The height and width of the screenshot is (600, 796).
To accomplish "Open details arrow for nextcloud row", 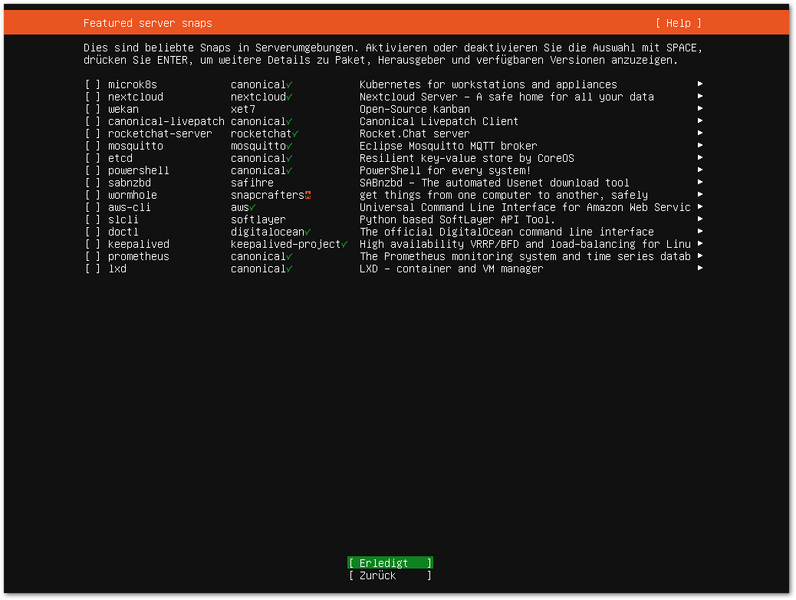I will (x=700, y=96).
